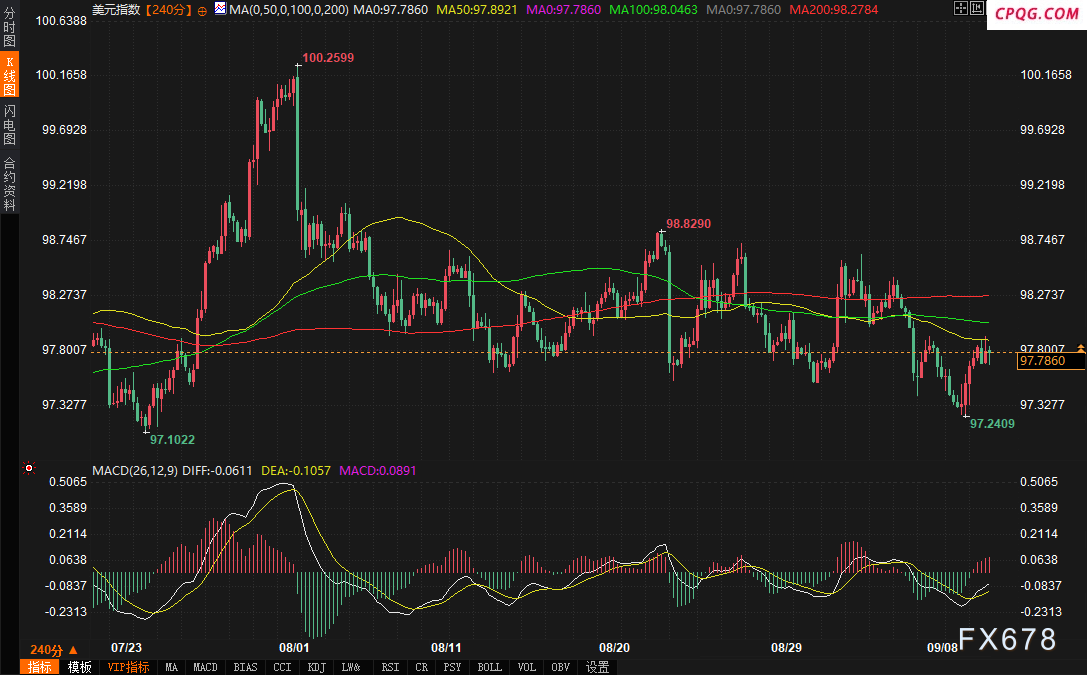This screenshot has height=675, width=1087.
Task: Toggle the BOLL indicator in bottom bar
Action: coord(489,667)
